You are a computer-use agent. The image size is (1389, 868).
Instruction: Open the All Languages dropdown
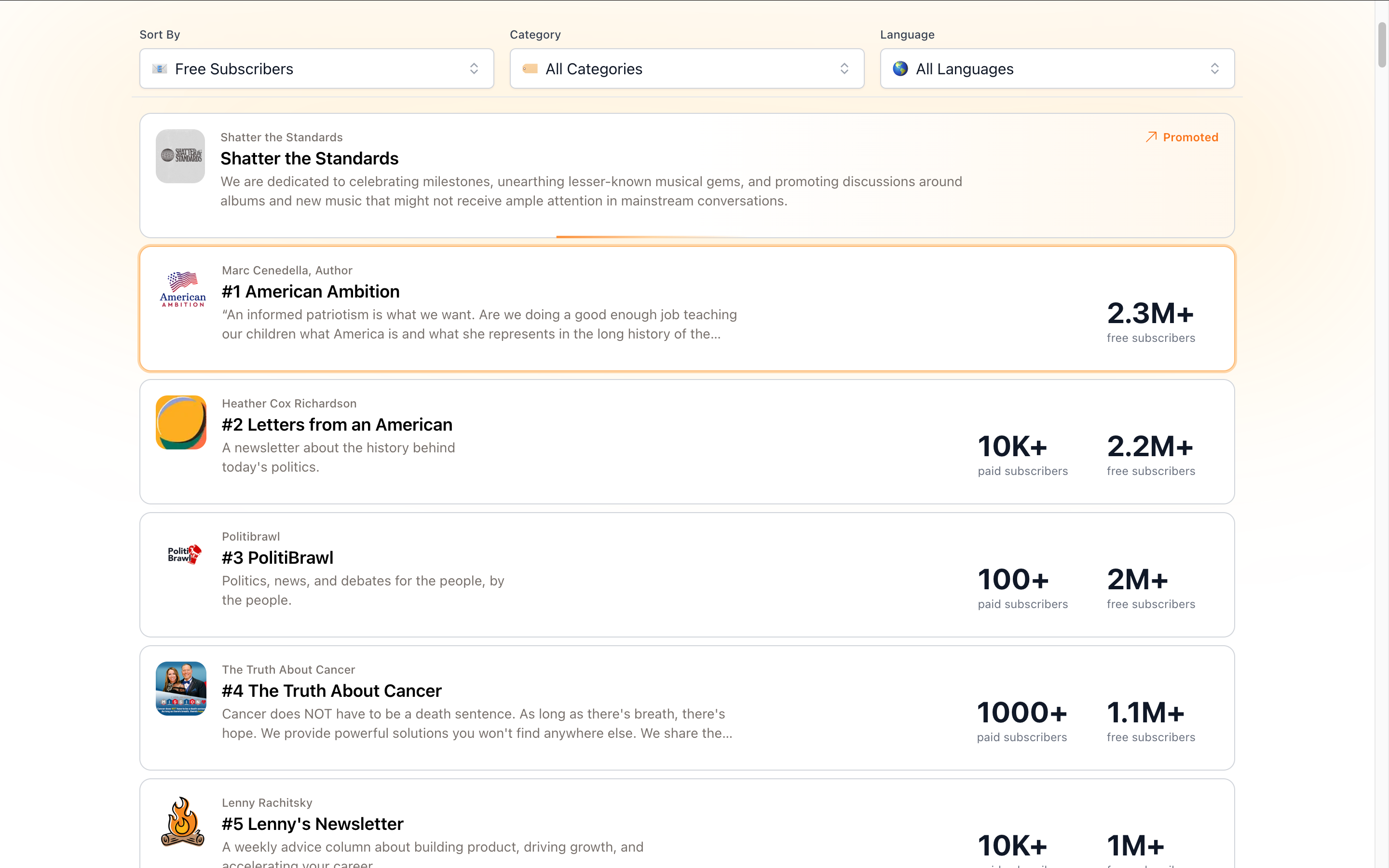point(1057,69)
